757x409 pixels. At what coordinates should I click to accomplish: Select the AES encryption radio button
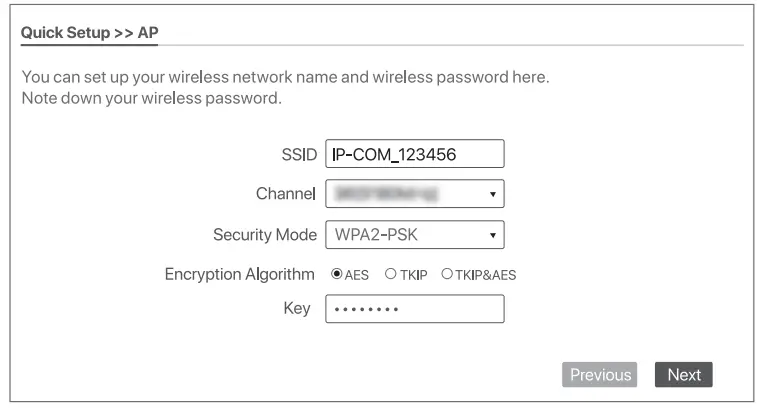click(337, 275)
